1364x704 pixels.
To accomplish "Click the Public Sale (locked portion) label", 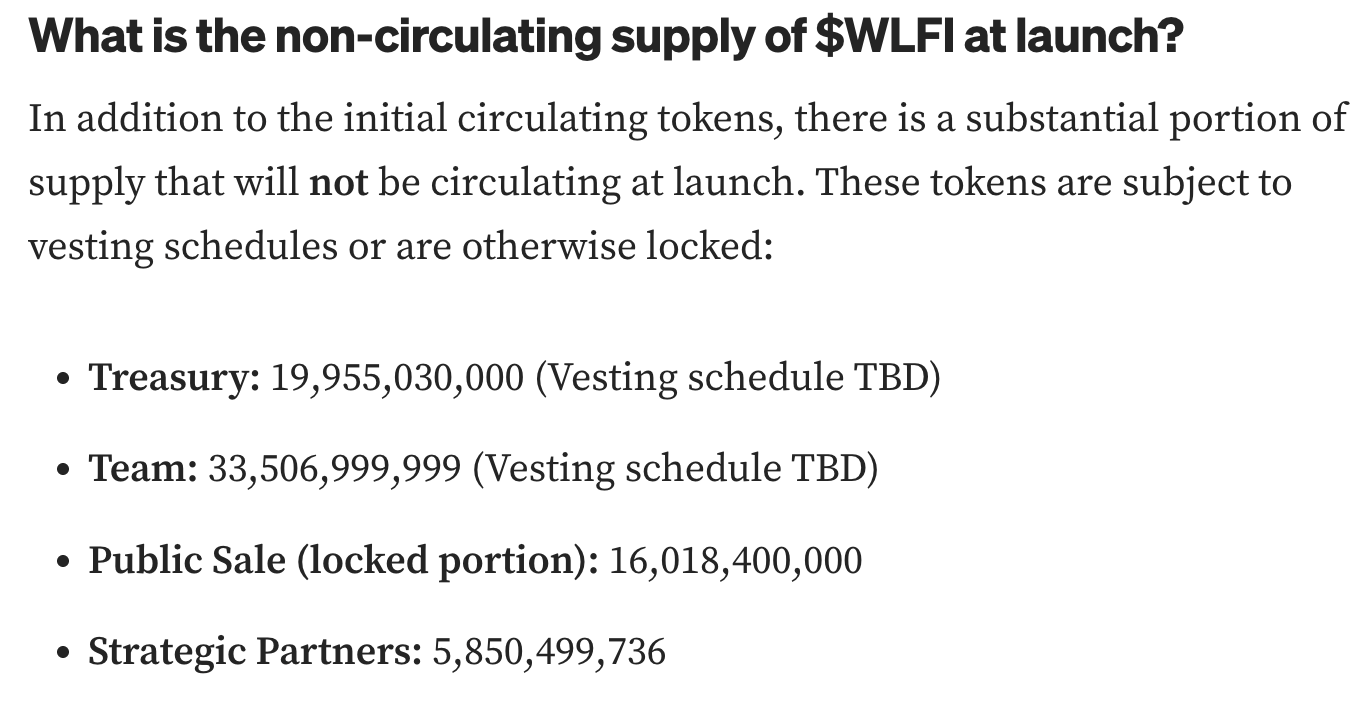I will coord(344,561).
